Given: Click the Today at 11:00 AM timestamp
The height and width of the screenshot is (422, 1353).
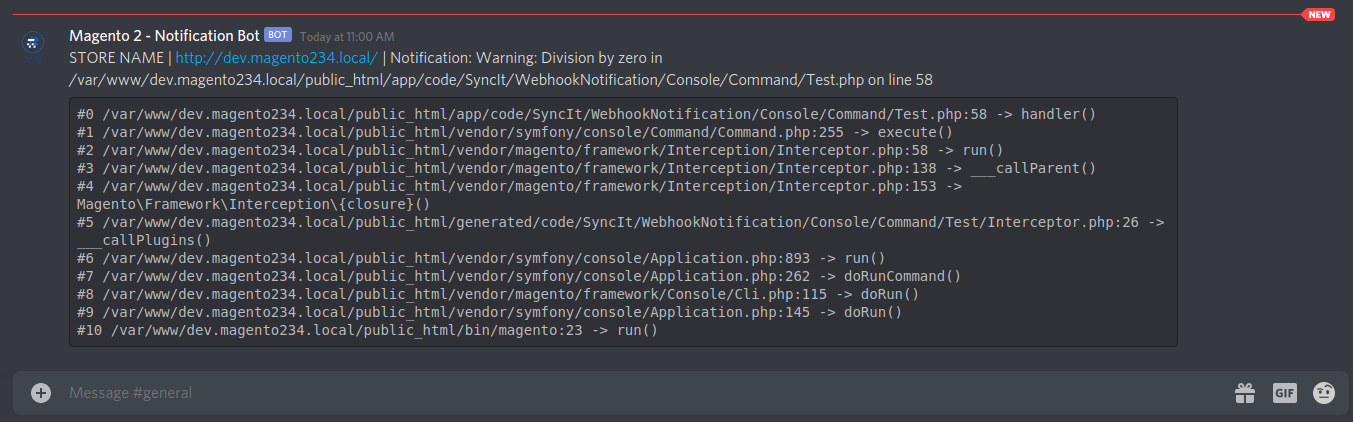Looking at the screenshot, I should [x=347, y=37].
